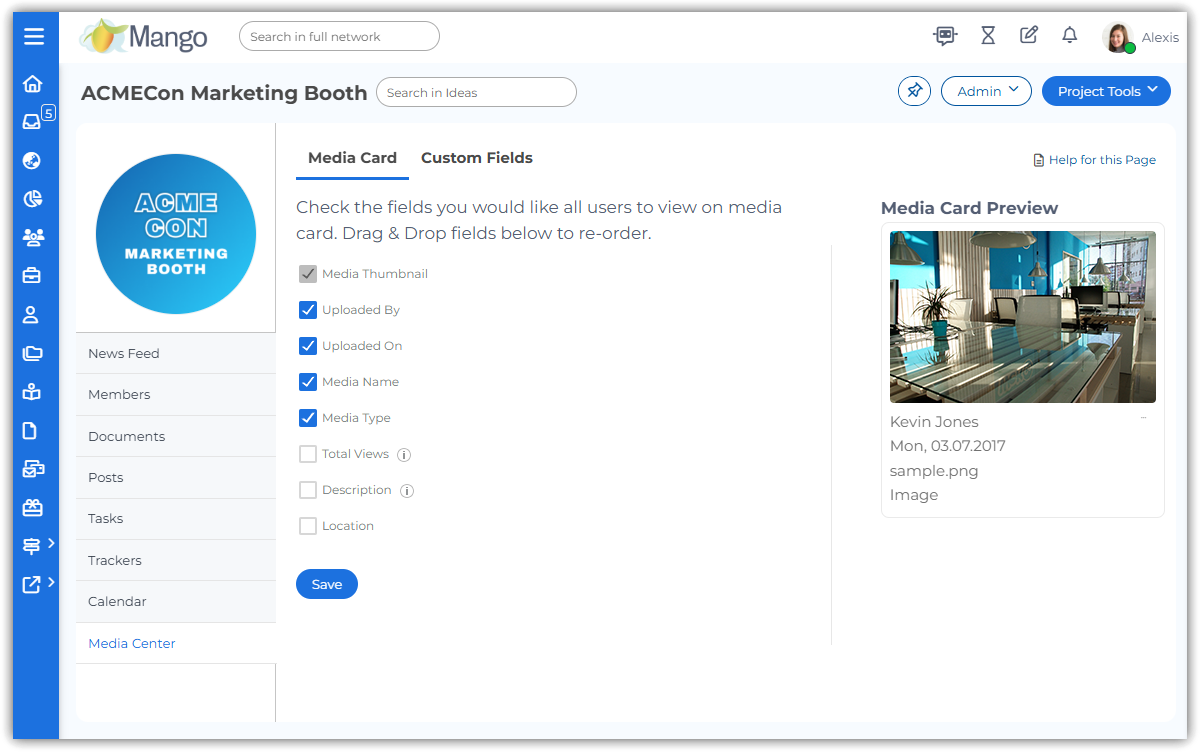Enable the Total Views checkbox
The image size is (1201, 754).
308,454
